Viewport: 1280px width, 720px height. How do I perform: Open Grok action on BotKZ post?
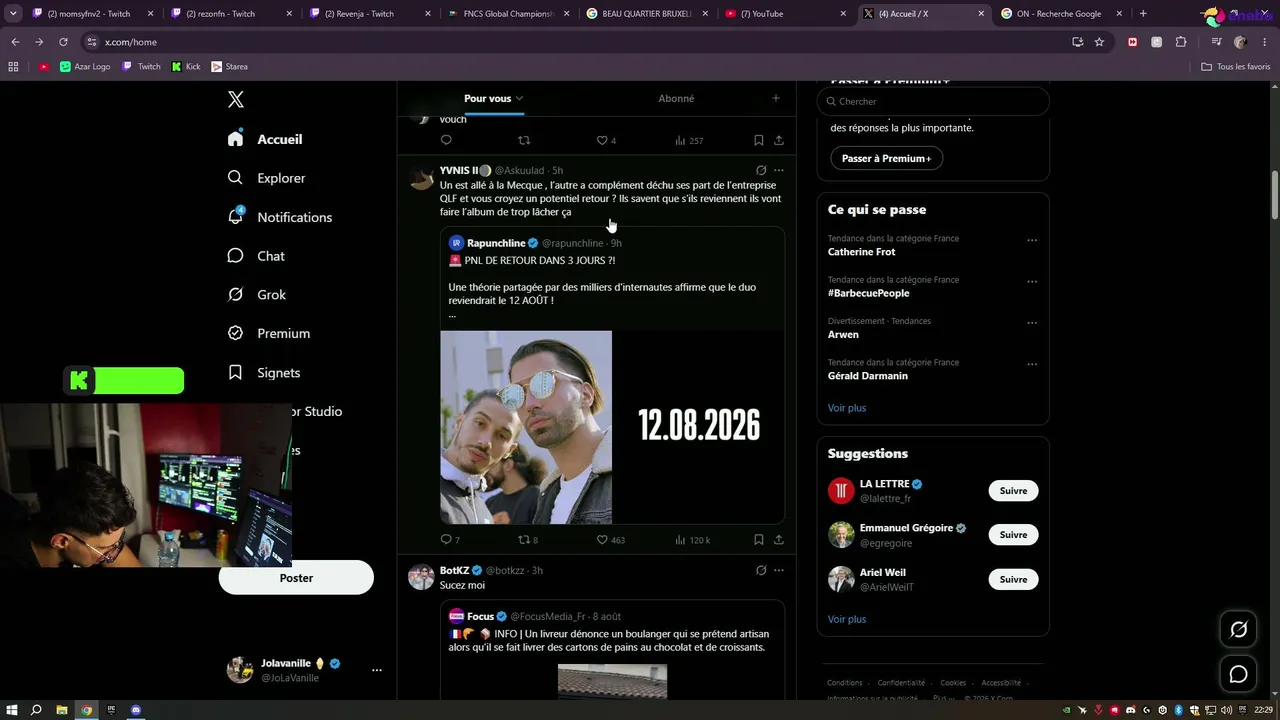pyautogui.click(x=761, y=570)
